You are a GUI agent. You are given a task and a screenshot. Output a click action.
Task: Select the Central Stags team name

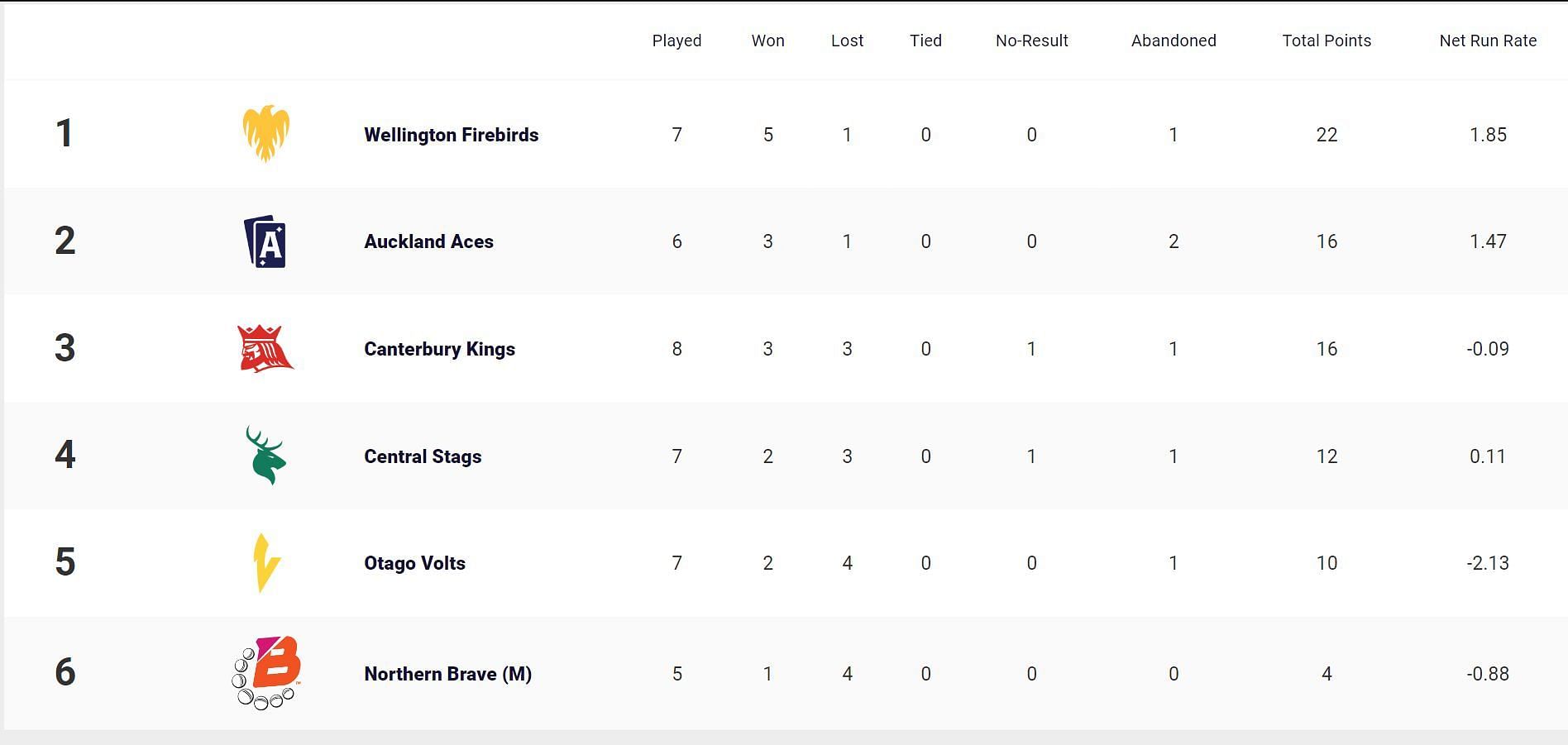tap(423, 456)
